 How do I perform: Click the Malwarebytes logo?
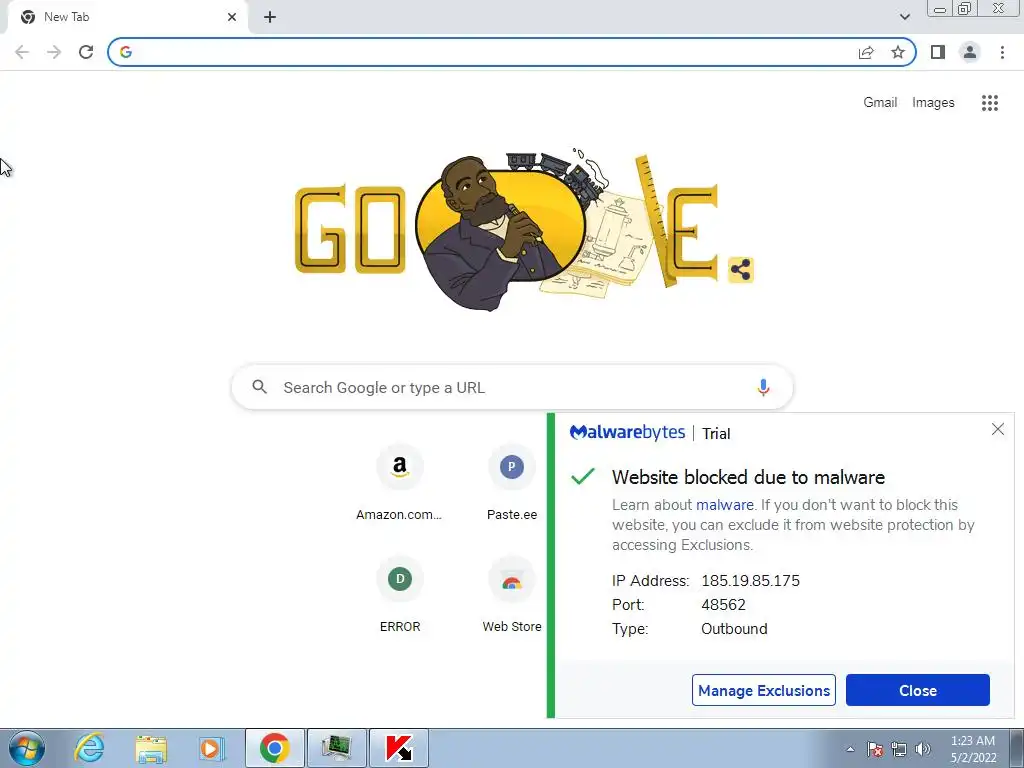(x=627, y=433)
